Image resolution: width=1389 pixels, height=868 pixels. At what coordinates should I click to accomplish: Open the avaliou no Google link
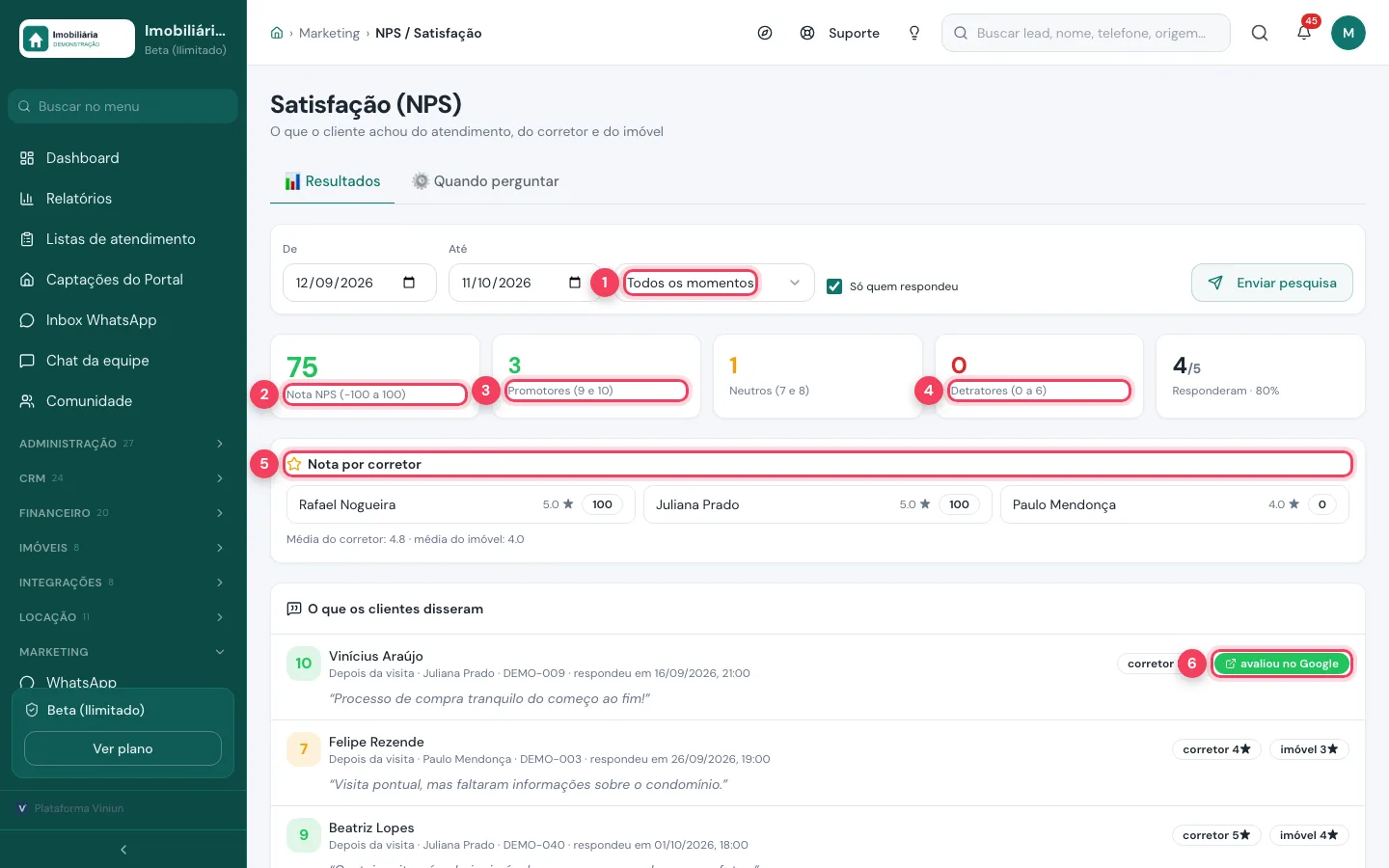click(1281, 664)
